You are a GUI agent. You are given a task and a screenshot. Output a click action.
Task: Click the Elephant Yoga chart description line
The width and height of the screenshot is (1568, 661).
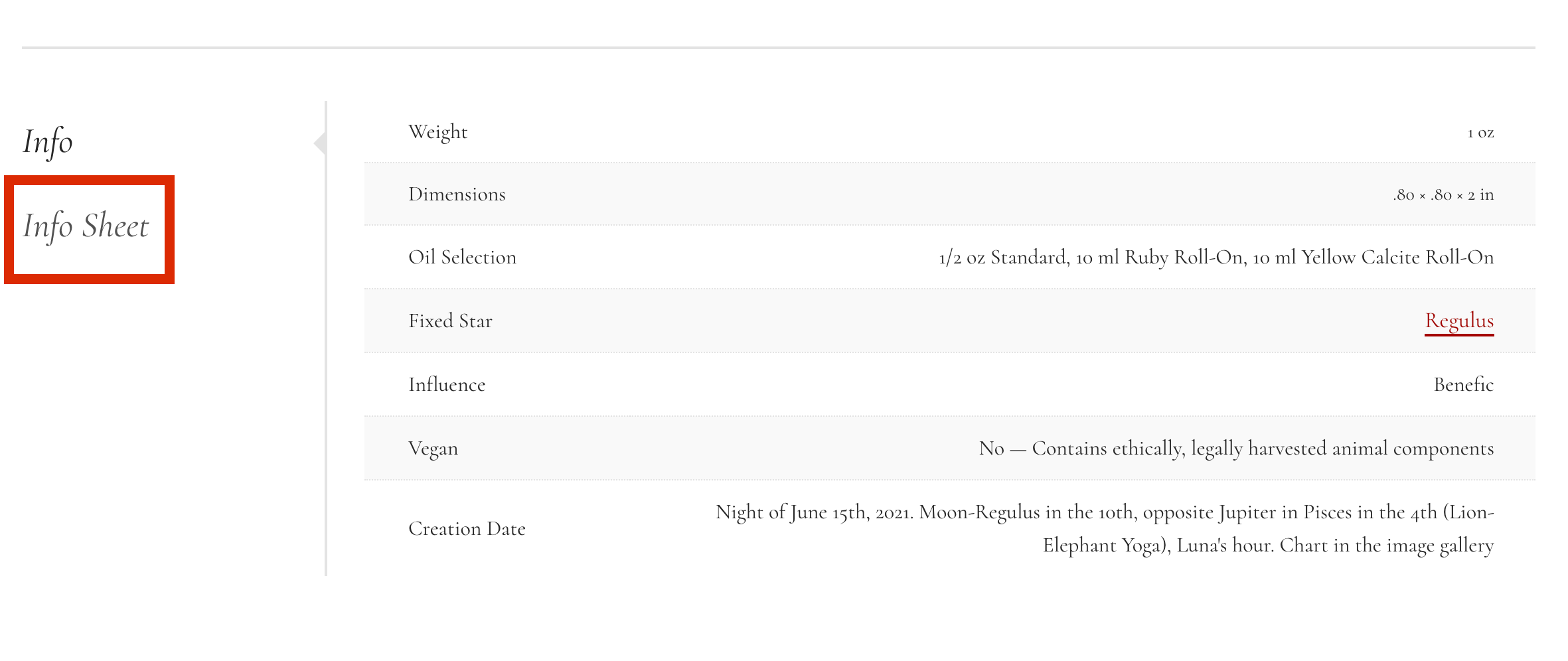(1268, 546)
